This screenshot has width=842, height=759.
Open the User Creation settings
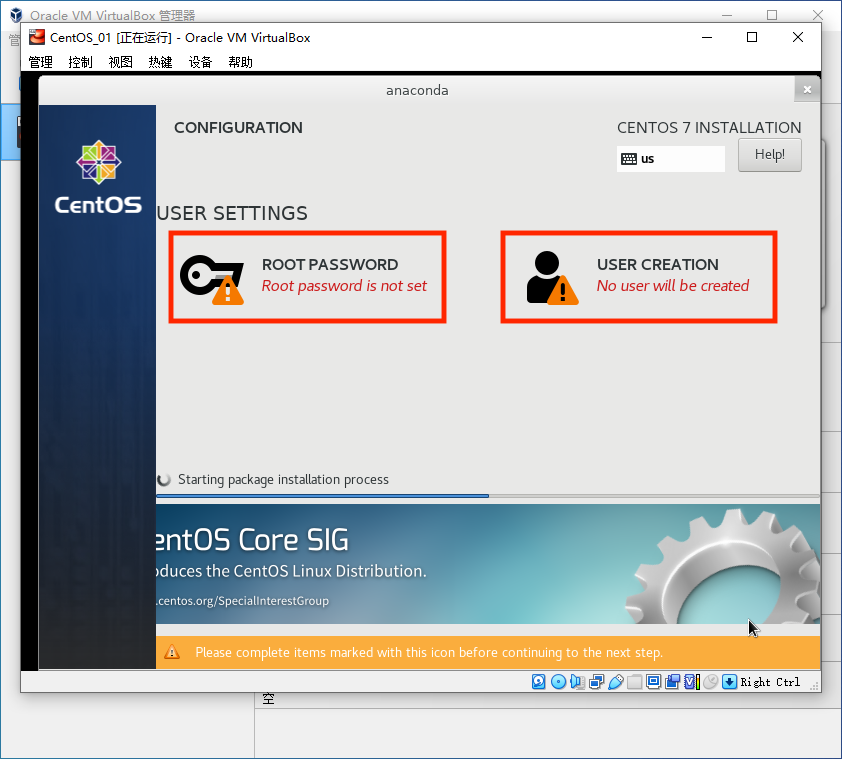pos(638,277)
